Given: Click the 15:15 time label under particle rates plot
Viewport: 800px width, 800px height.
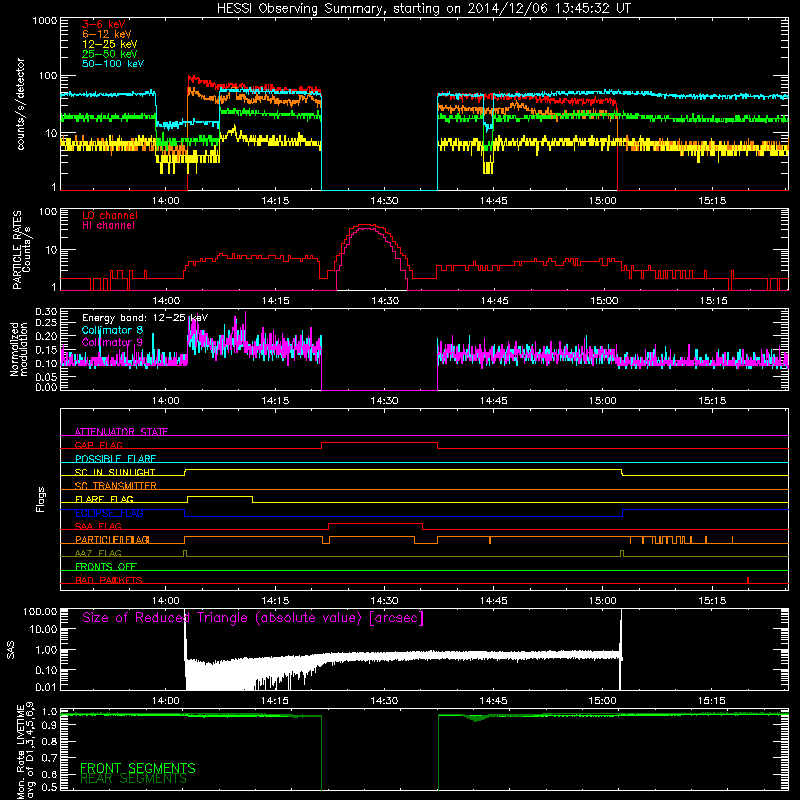Looking at the screenshot, I should 713,301.
